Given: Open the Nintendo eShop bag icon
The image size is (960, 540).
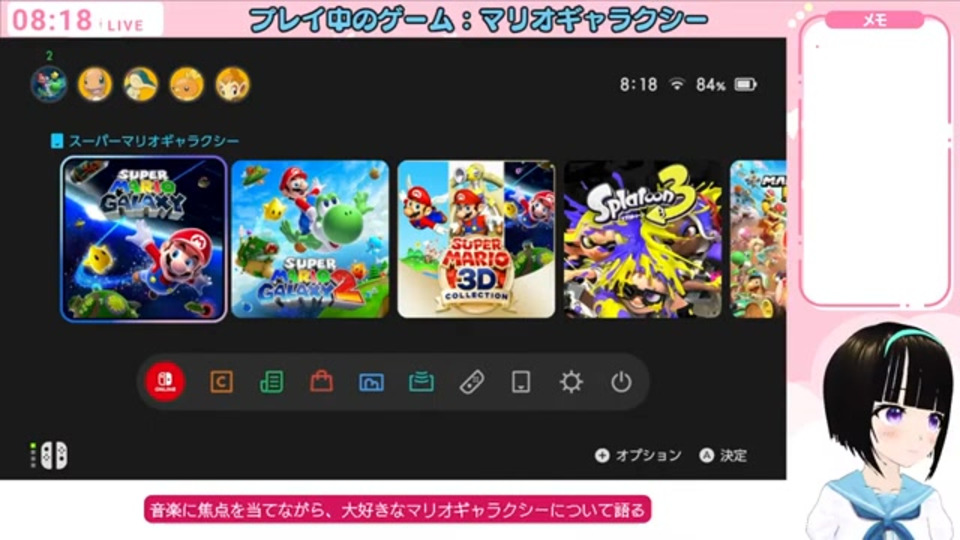Looking at the screenshot, I should (x=321, y=382).
